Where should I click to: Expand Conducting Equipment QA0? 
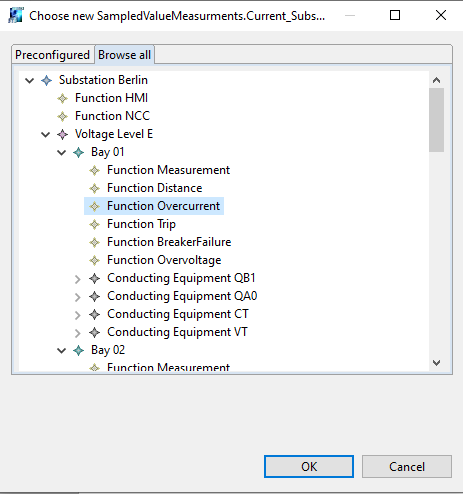point(77,297)
